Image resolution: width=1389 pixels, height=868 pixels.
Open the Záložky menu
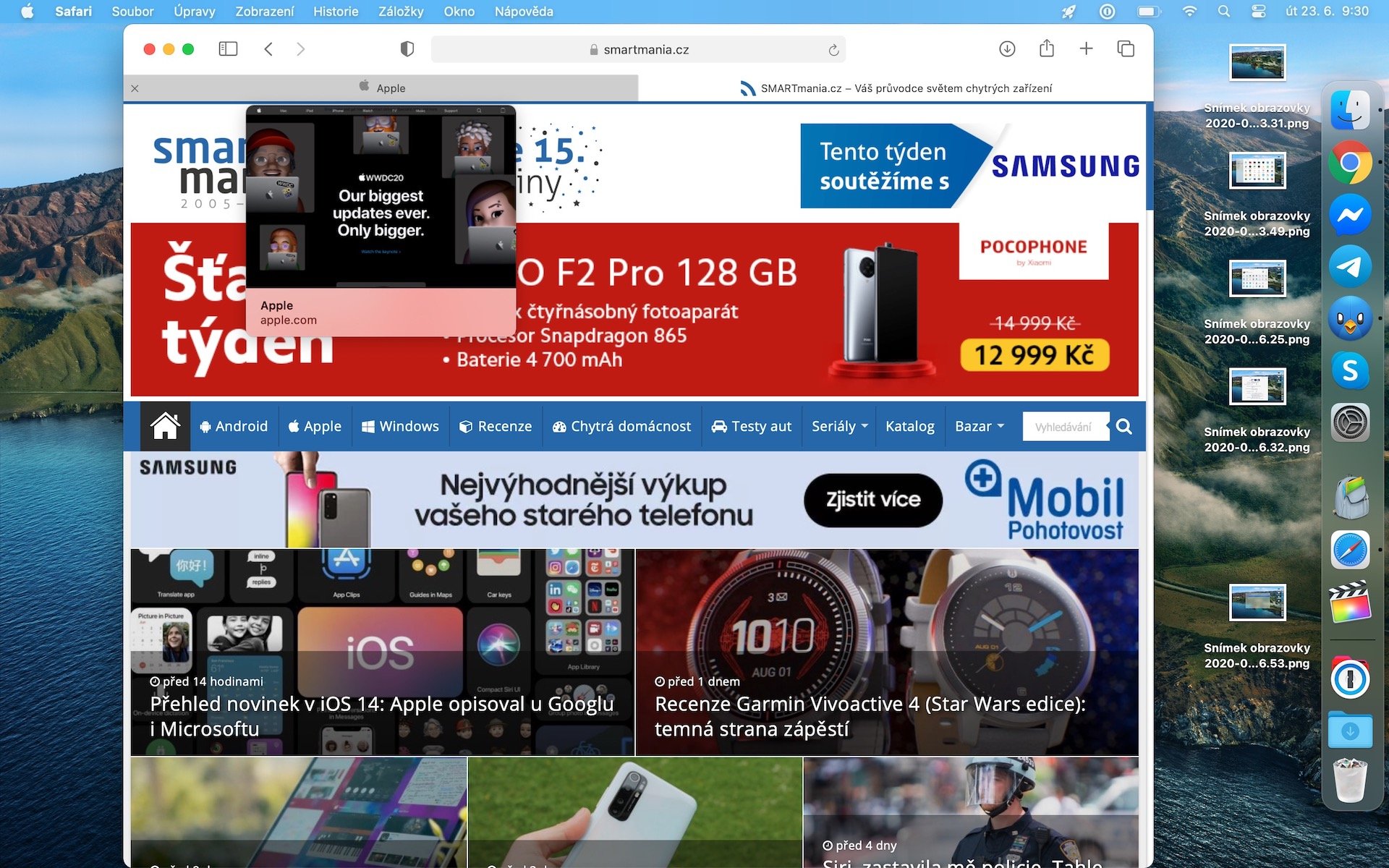401,12
